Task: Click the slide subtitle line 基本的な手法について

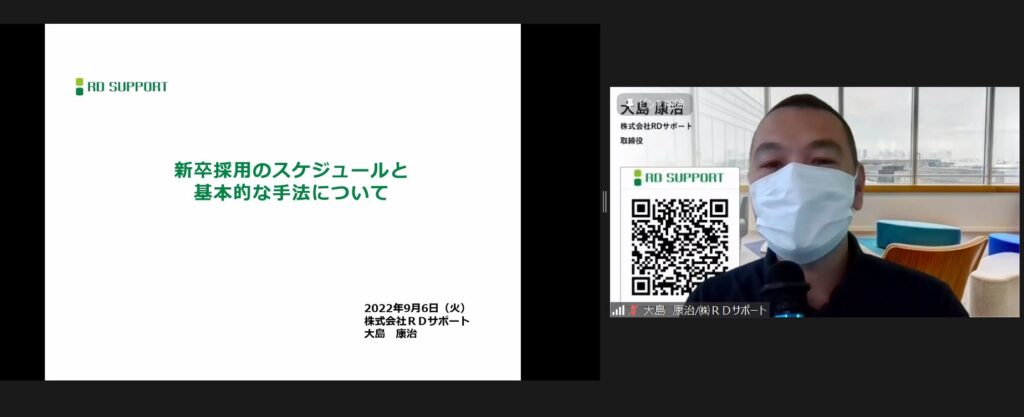Action: click(x=291, y=193)
